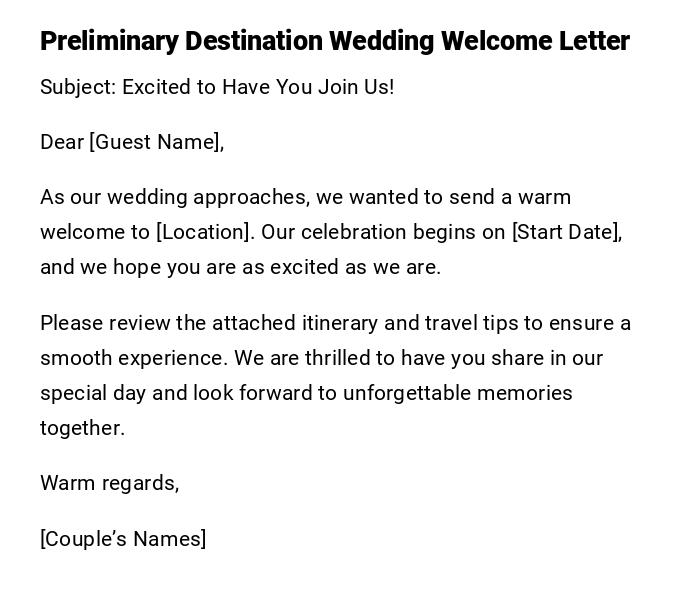The width and height of the screenshot is (700, 601).
Task: Click 'Join Us!' in the subject line
Action: coord(356,87)
